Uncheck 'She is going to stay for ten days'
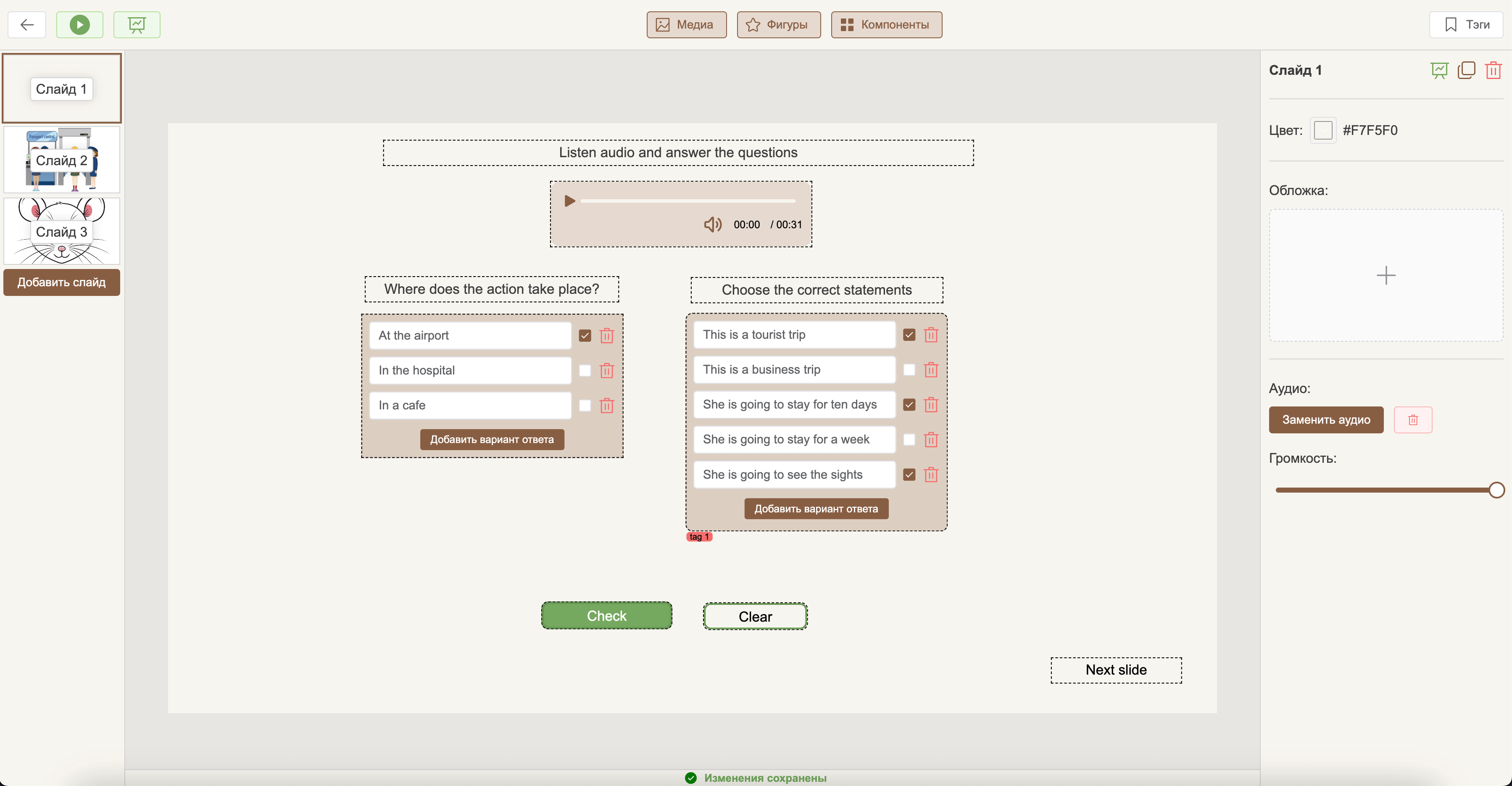1512x786 pixels. click(x=909, y=404)
